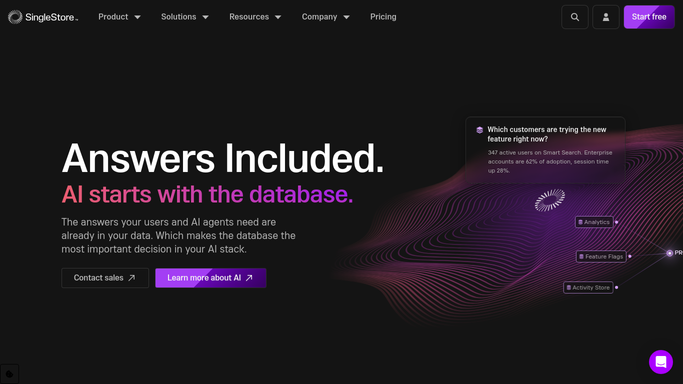Image resolution: width=683 pixels, height=384 pixels.
Task: Click the Contact sales button
Action: [x=105, y=278]
